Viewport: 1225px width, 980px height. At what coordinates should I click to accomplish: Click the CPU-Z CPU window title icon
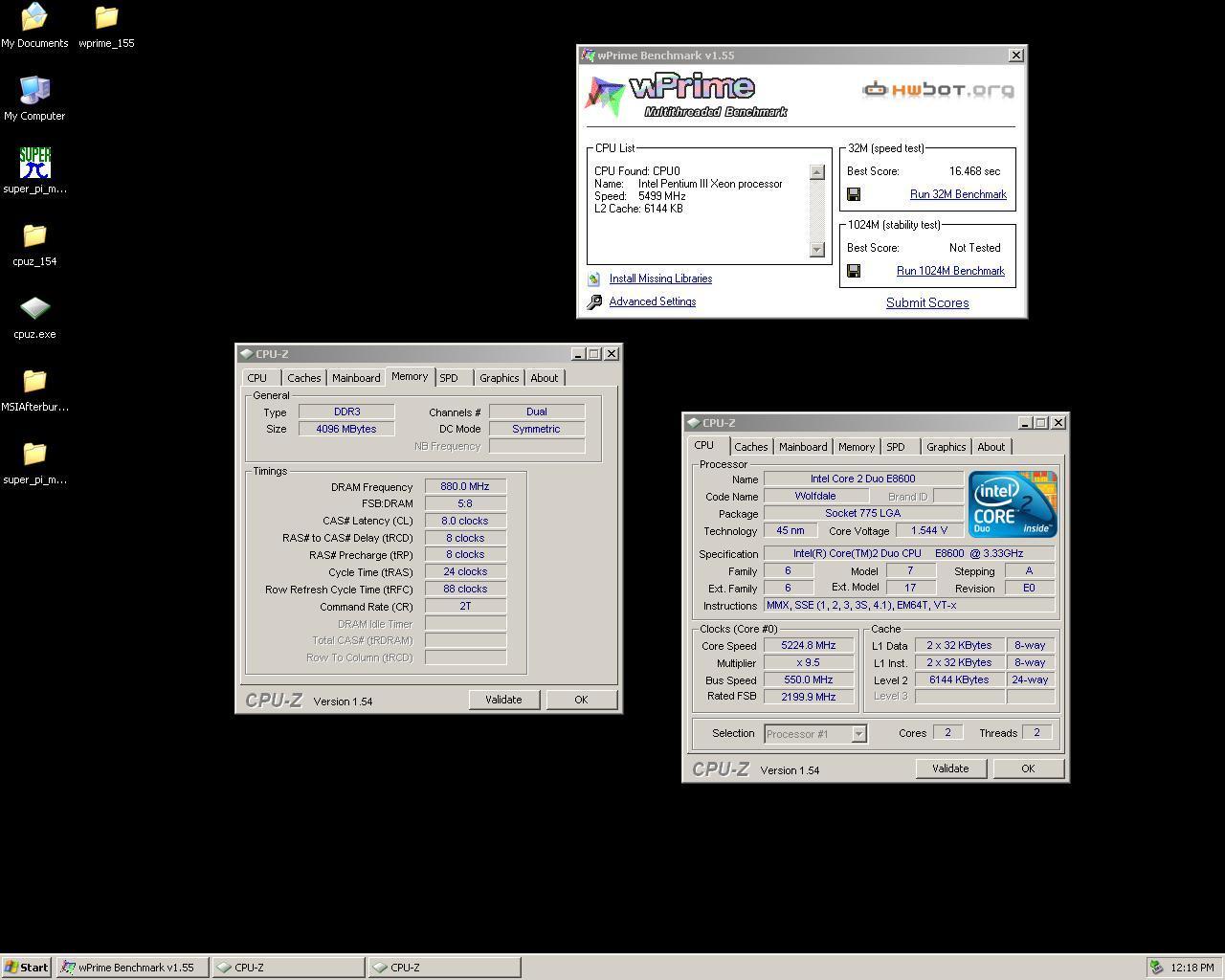point(694,423)
